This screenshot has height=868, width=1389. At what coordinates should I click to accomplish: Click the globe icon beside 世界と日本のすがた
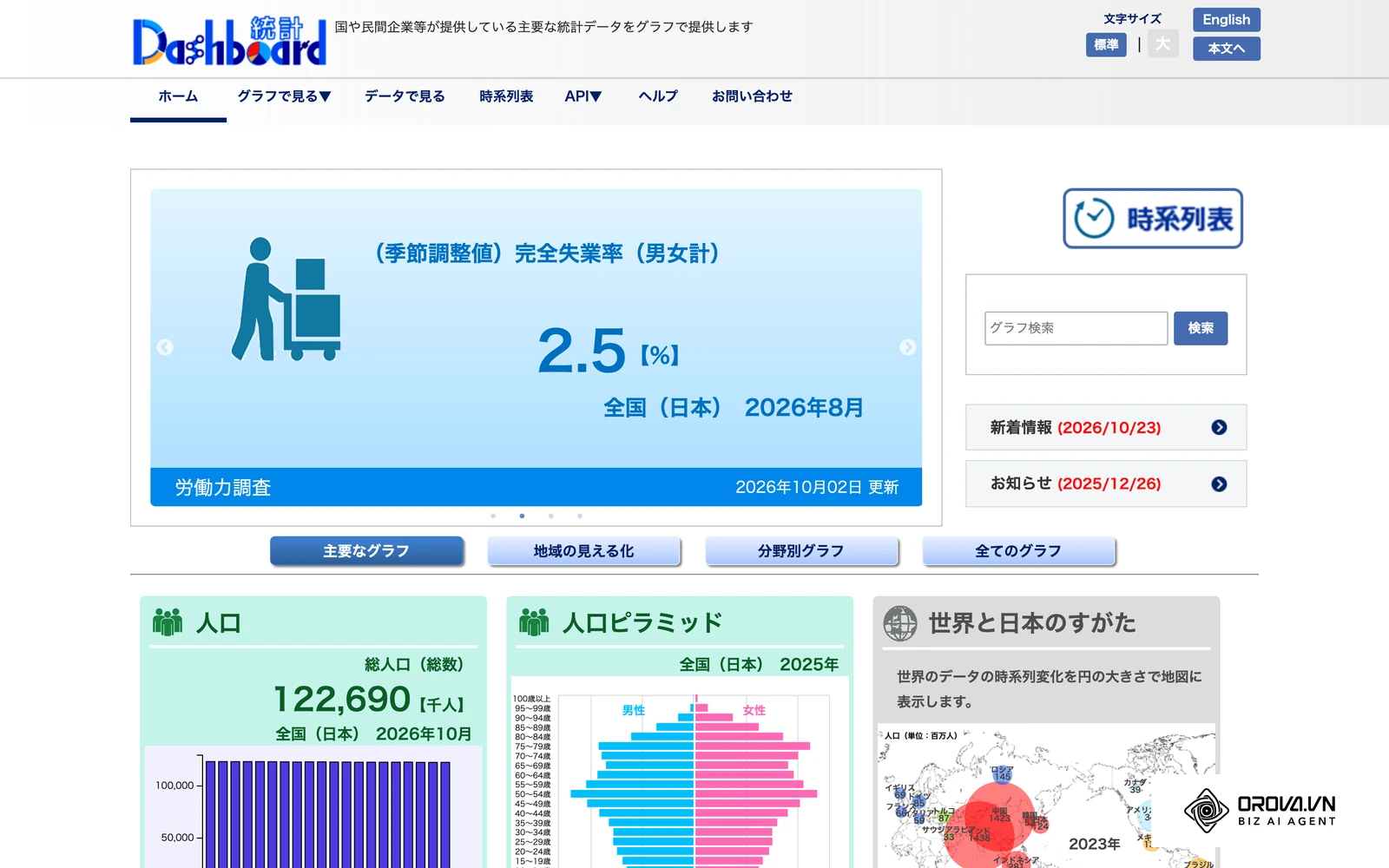[x=900, y=623]
